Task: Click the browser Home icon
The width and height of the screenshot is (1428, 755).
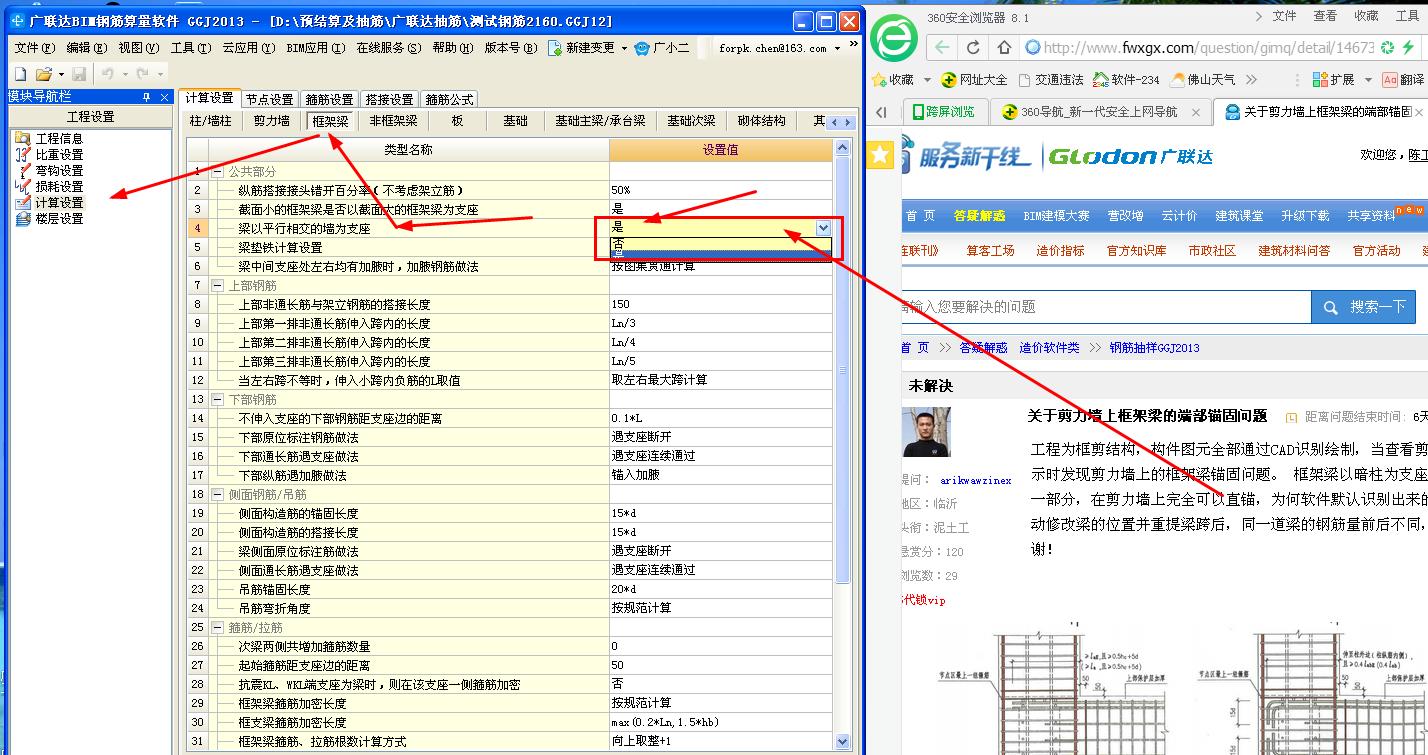Action: tap(1004, 47)
